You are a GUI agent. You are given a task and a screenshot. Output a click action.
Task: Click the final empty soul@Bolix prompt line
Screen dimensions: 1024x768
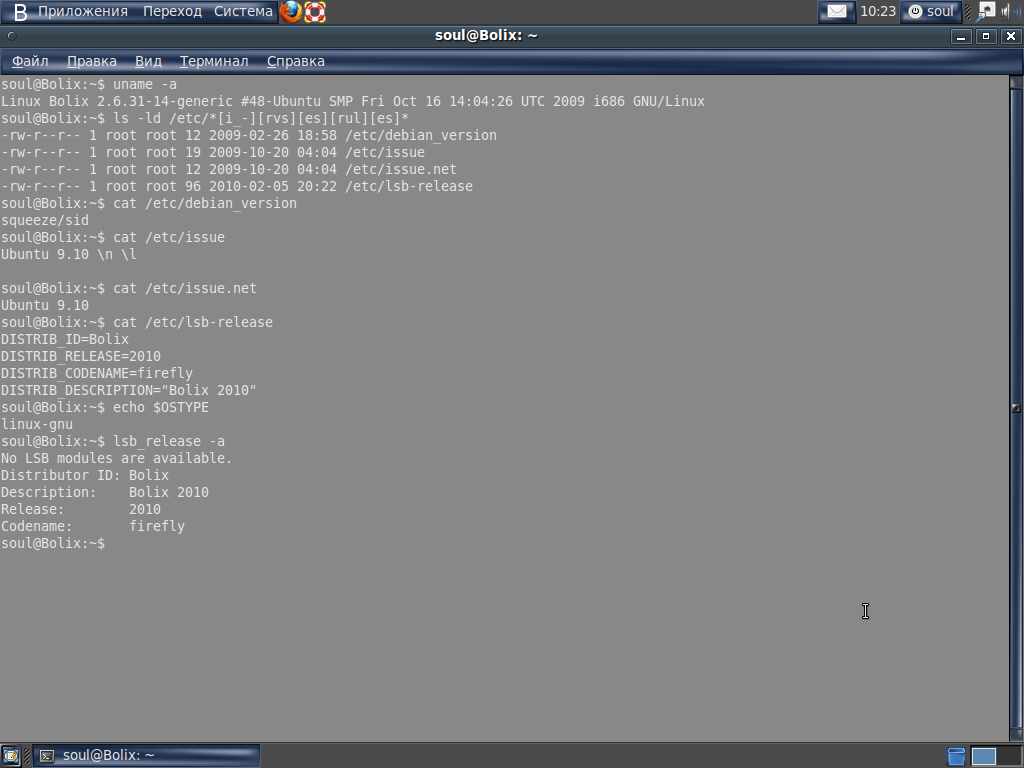(52, 543)
